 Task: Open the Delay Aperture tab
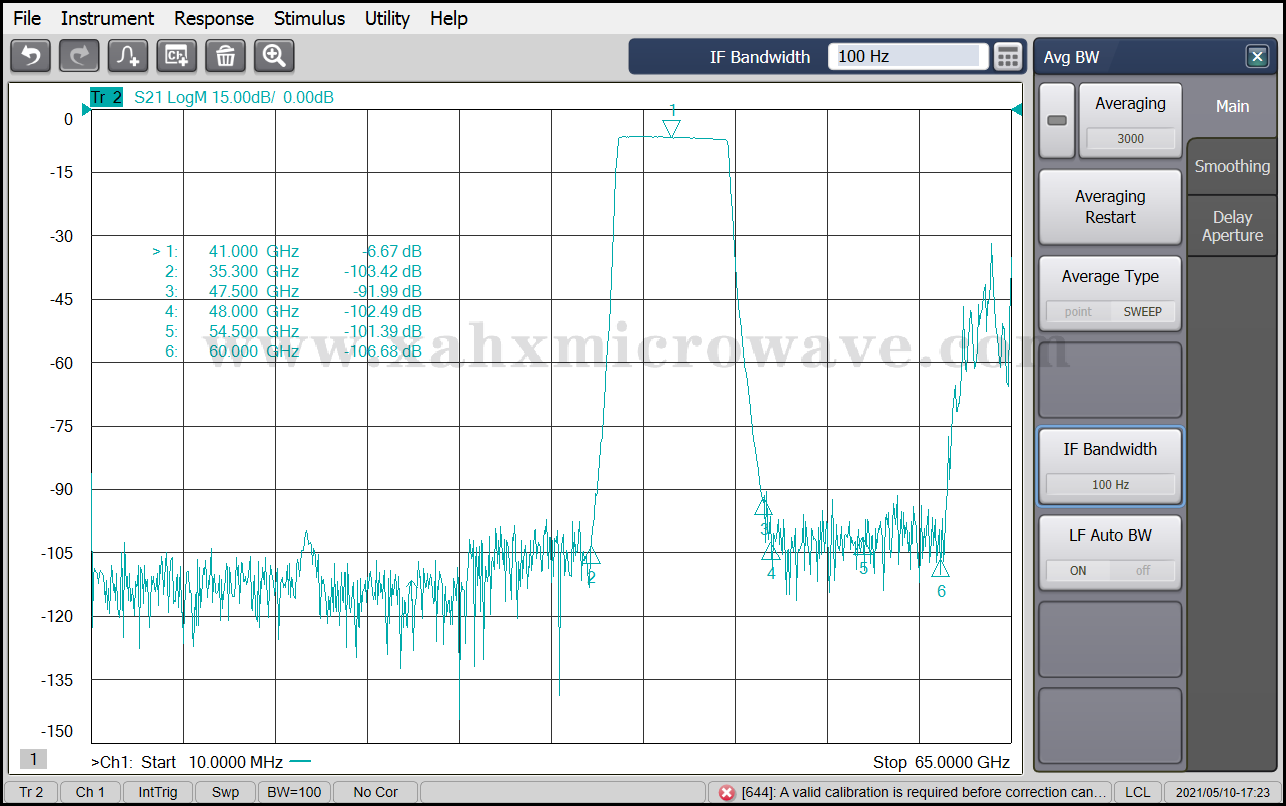click(x=1232, y=226)
